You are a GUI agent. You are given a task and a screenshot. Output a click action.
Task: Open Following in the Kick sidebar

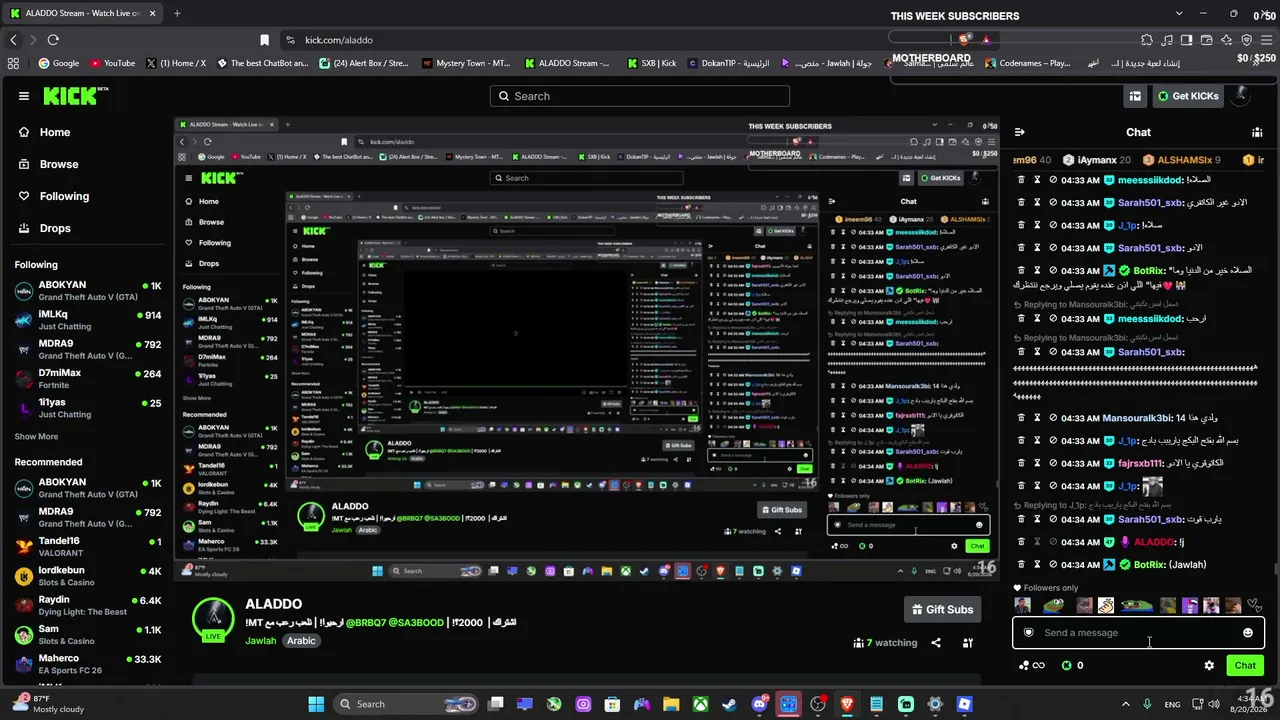[54, 196]
